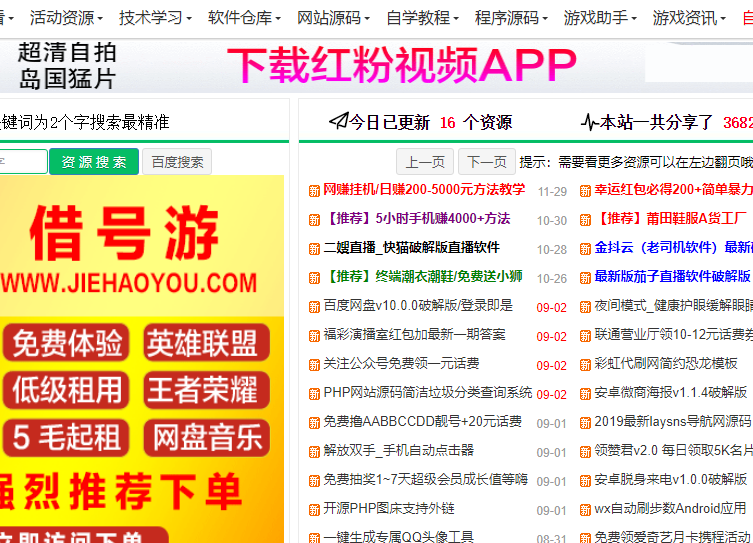Click the search keyword input field
Viewport: 753px width, 543px height.
(x=22, y=162)
